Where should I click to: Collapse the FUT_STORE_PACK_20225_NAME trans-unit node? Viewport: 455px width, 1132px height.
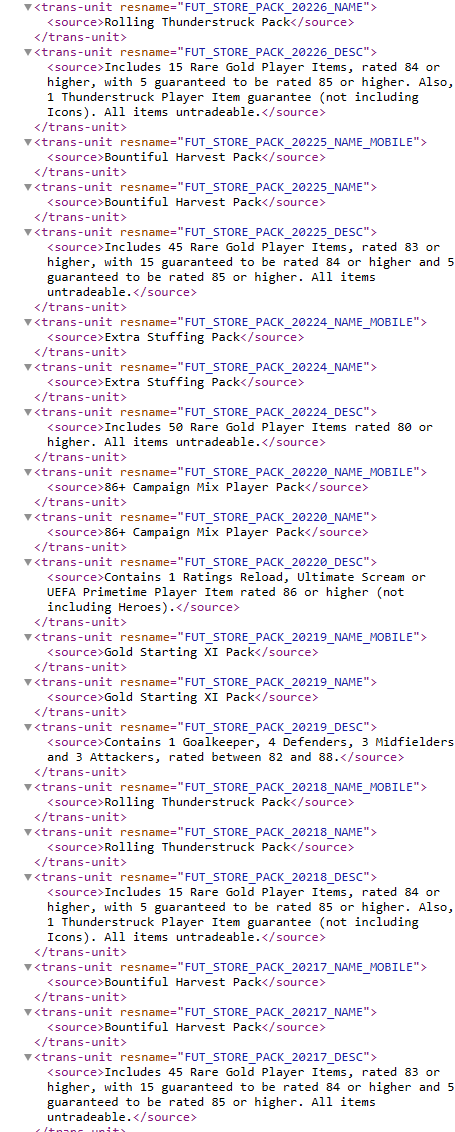click(28, 187)
